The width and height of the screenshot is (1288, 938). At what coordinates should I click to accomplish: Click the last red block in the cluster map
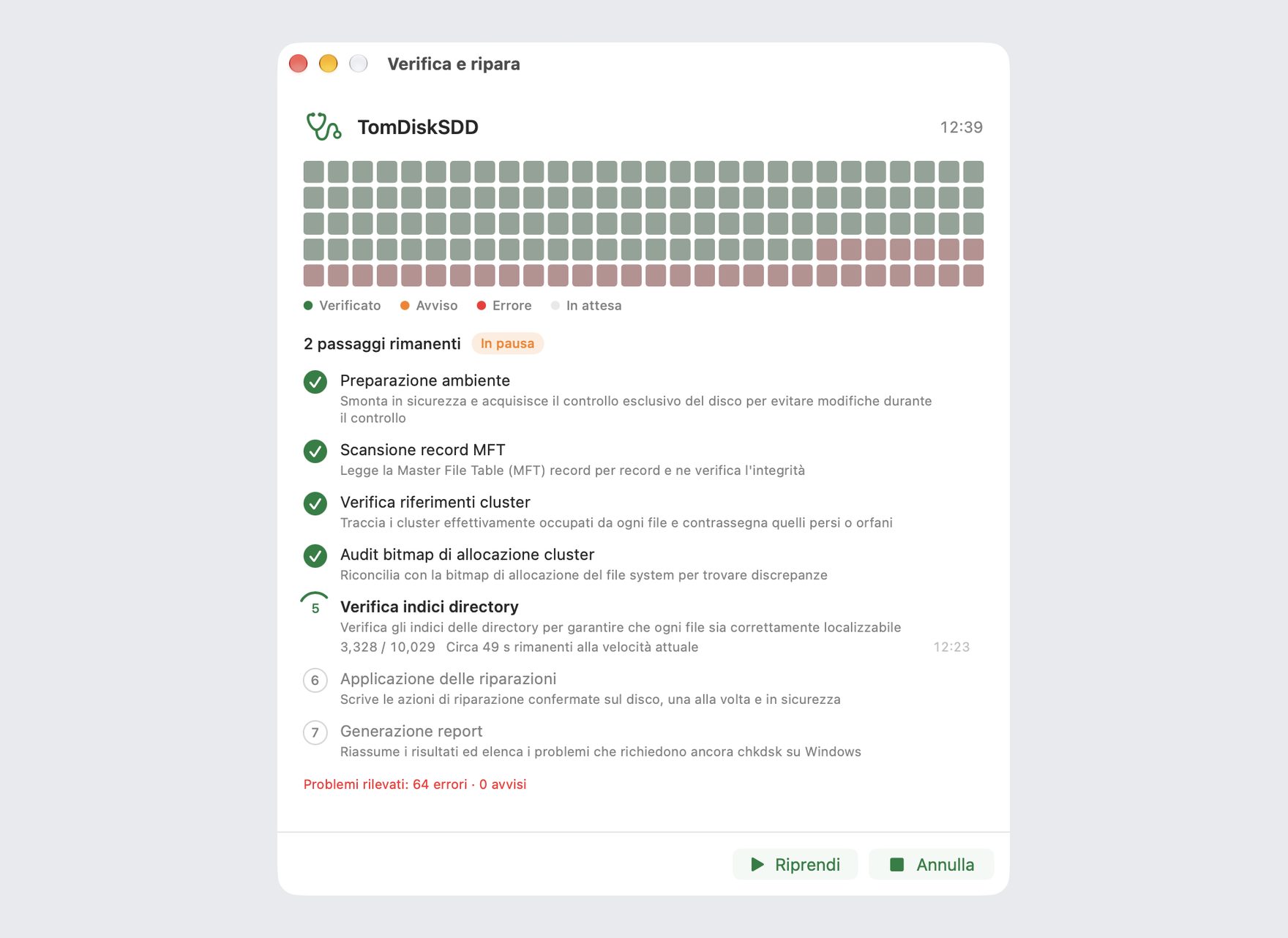[973, 276]
